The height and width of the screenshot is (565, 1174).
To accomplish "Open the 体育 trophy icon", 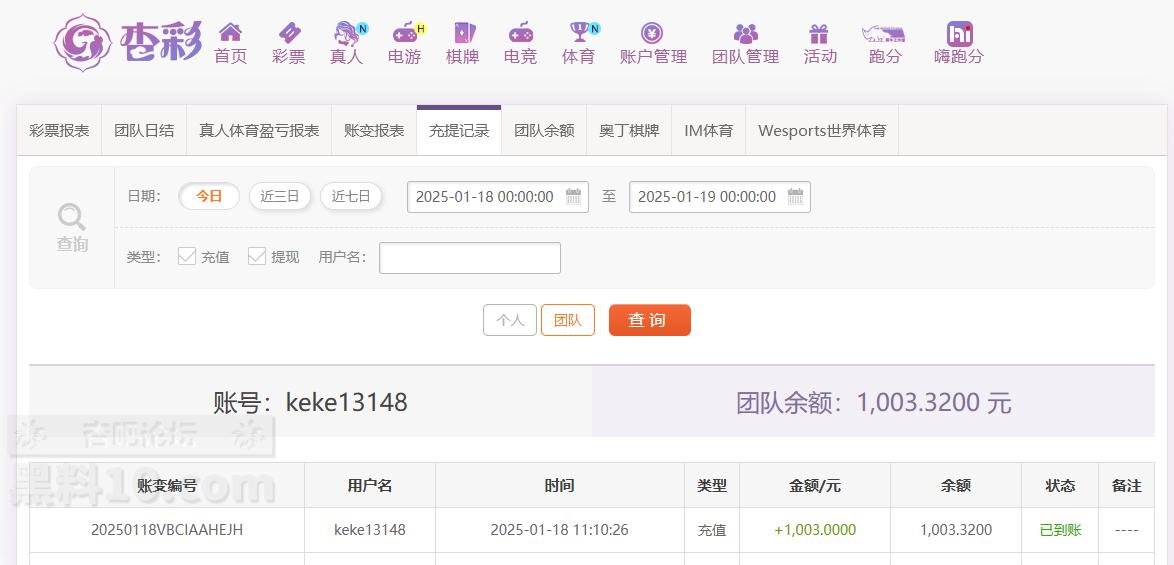I will (x=580, y=32).
